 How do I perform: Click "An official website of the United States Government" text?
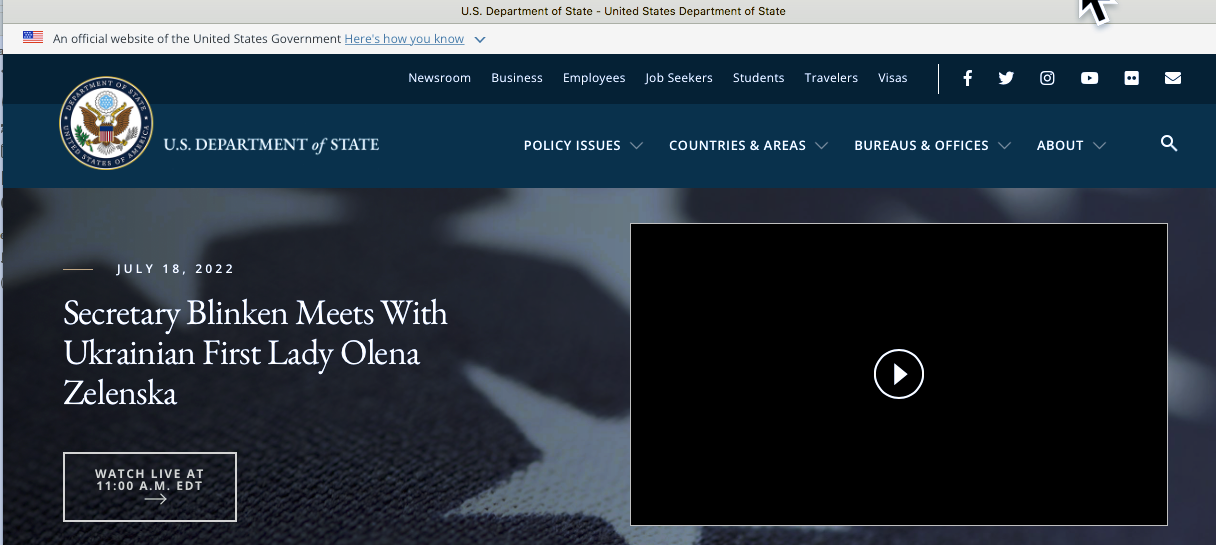click(197, 39)
